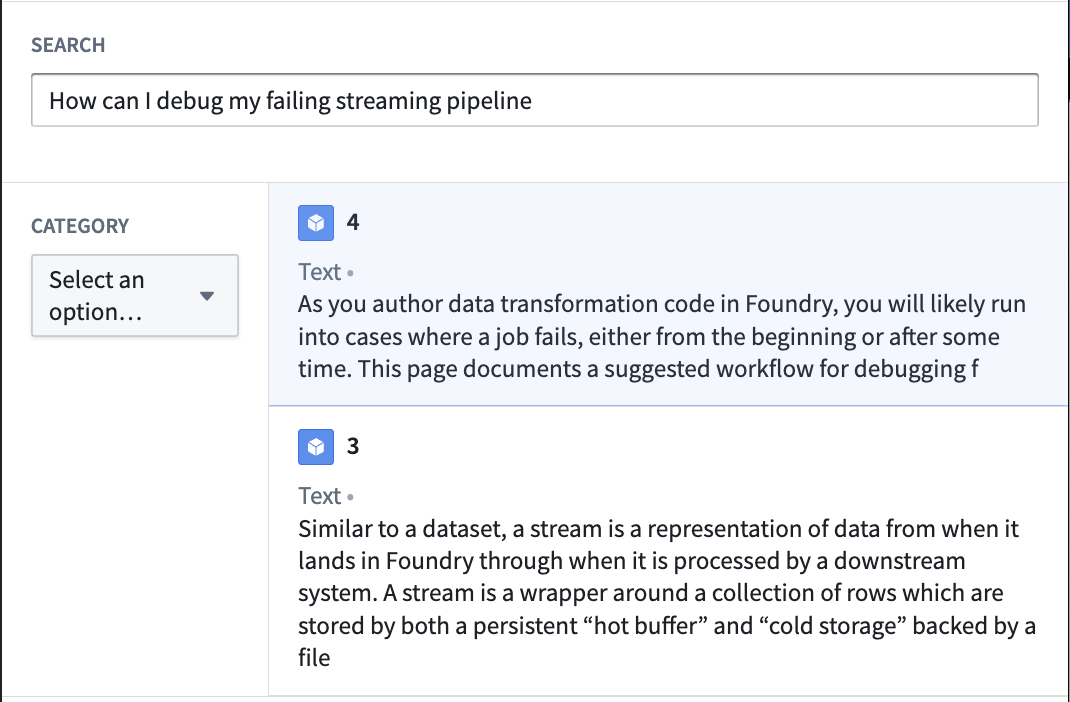Open the Category "Select an option…" dropdown
This screenshot has width=1070, height=702.
(x=135, y=295)
